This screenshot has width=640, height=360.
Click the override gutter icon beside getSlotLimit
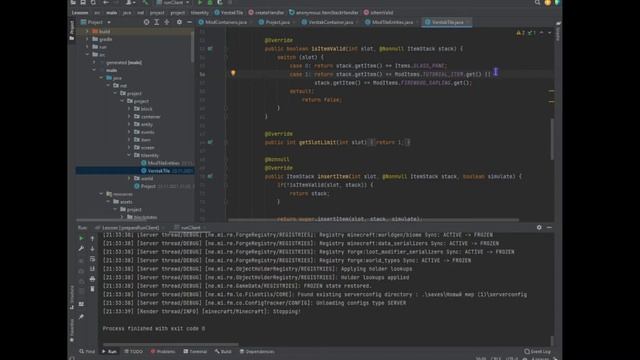pyautogui.click(x=210, y=142)
